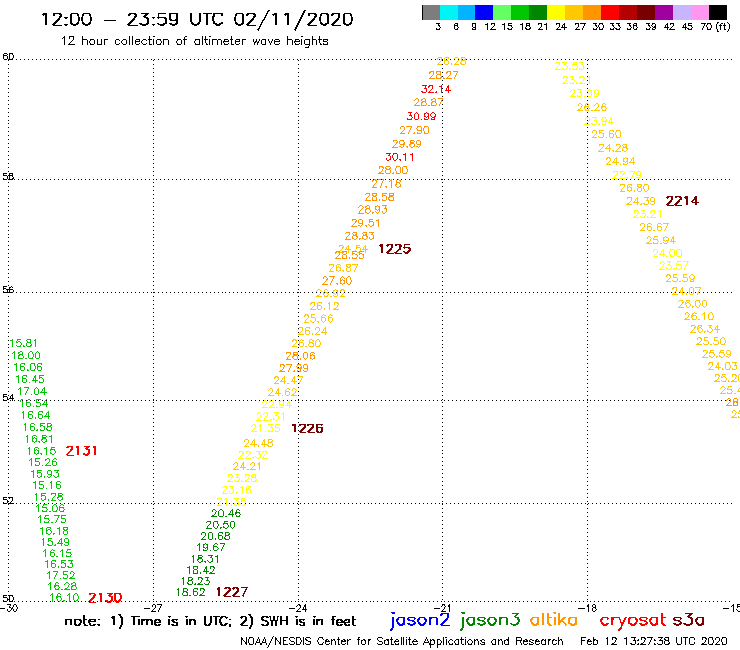This screenshot has height=650, width=740.
Task: Click the black legend swatch at scale end
Action: point(717,13)
